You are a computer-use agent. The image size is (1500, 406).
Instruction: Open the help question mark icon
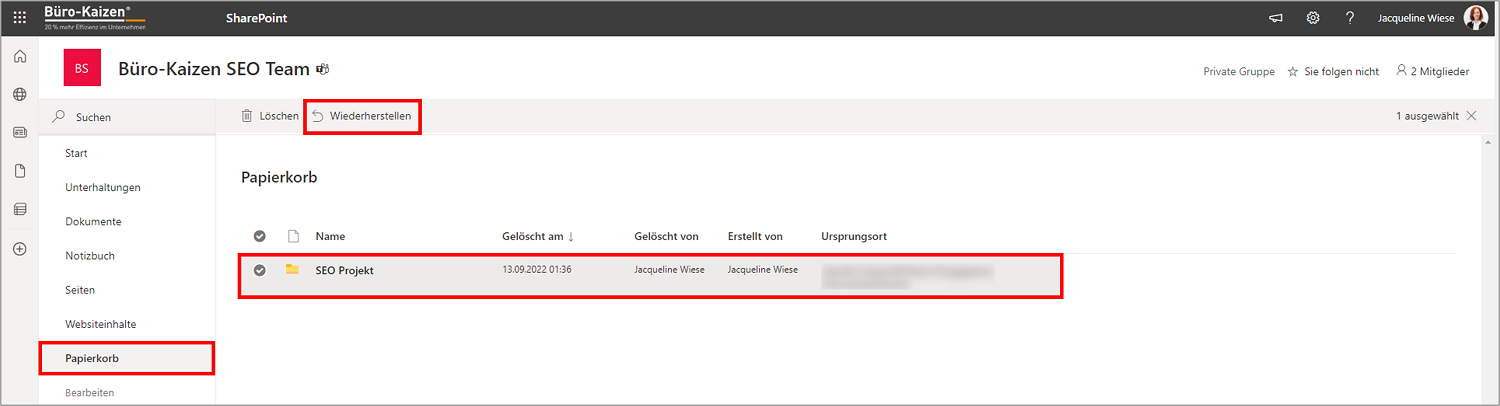pos(1350,18)
